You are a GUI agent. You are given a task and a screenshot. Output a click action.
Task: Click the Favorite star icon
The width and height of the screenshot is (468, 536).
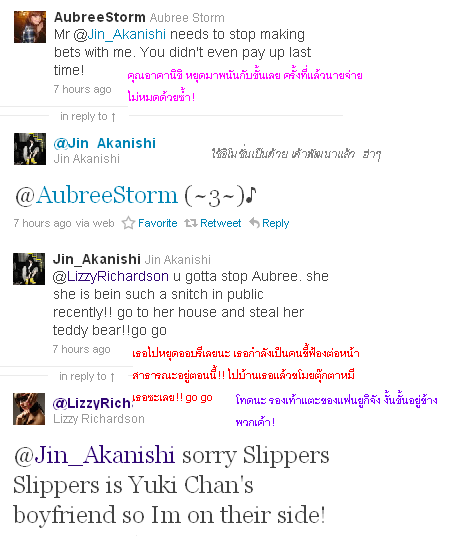coord(128,223)
